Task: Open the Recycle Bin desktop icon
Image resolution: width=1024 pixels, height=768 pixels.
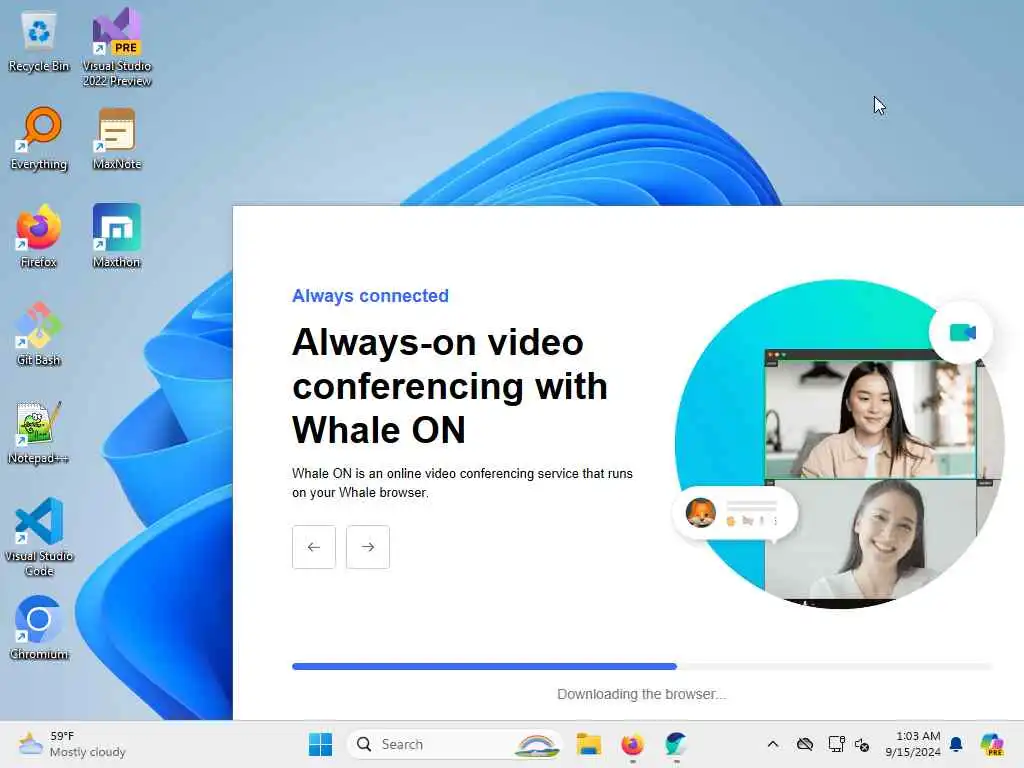Action: point(39,42)
